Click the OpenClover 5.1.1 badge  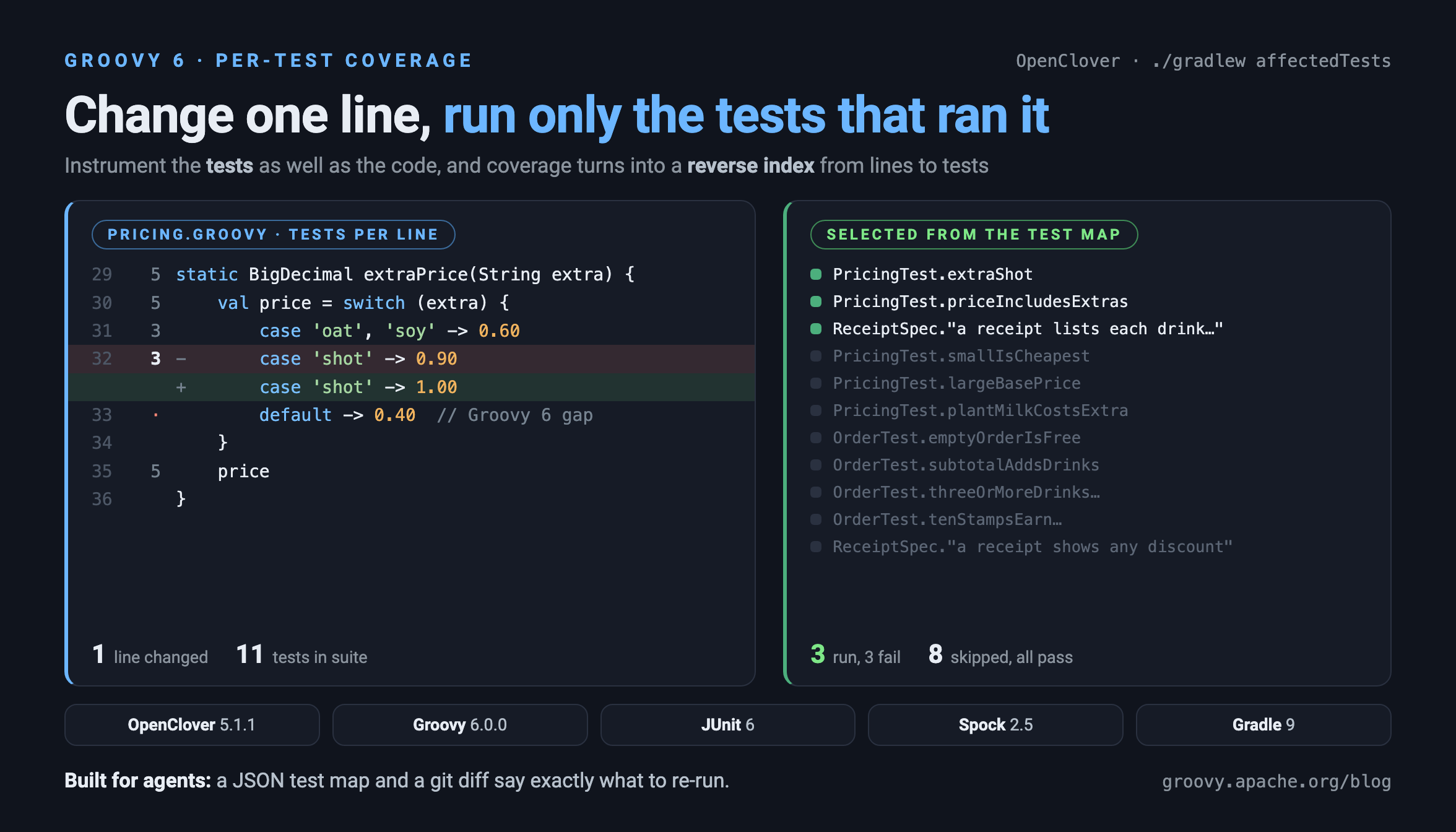pyautogui.click(x=192, y=725)
